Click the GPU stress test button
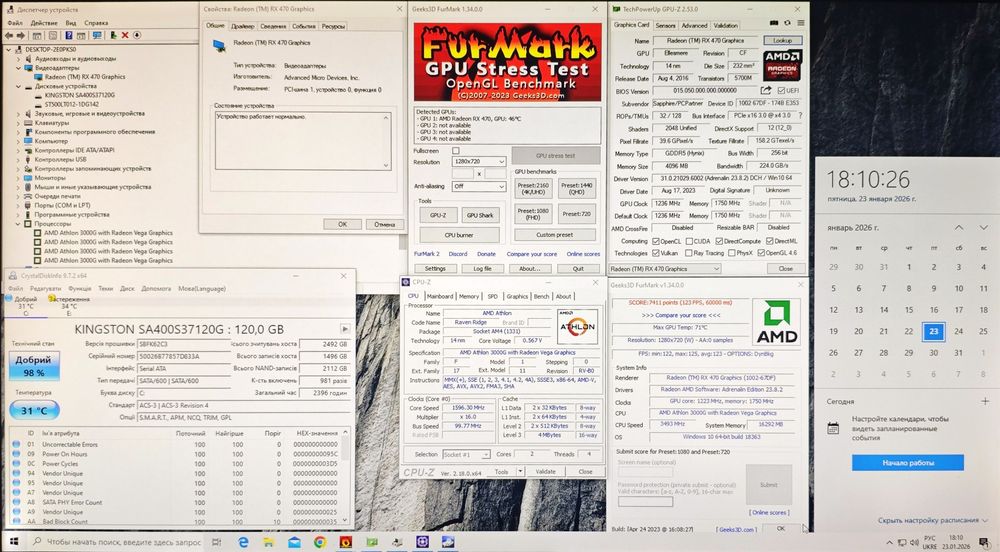Screen dimensions: 1000x552 (555, 156)
